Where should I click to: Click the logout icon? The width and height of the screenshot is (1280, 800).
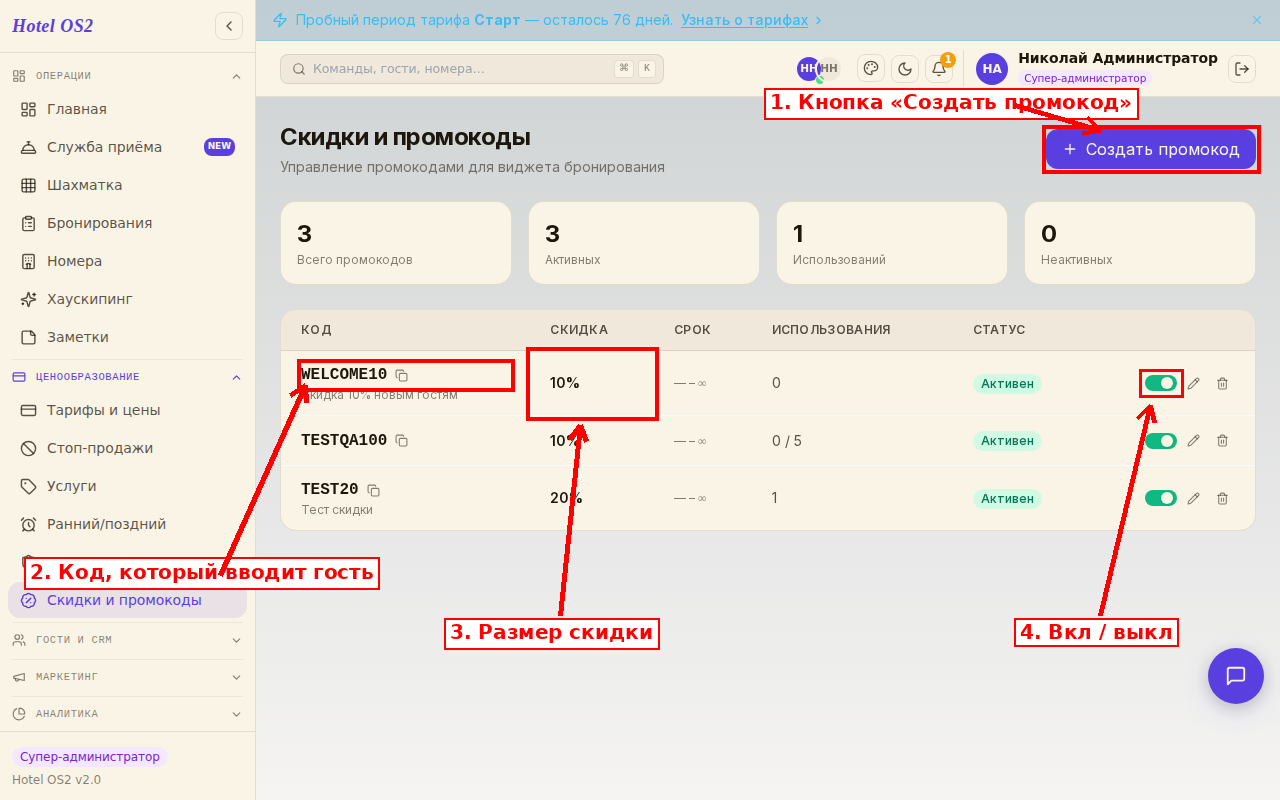coord(1242,69)
